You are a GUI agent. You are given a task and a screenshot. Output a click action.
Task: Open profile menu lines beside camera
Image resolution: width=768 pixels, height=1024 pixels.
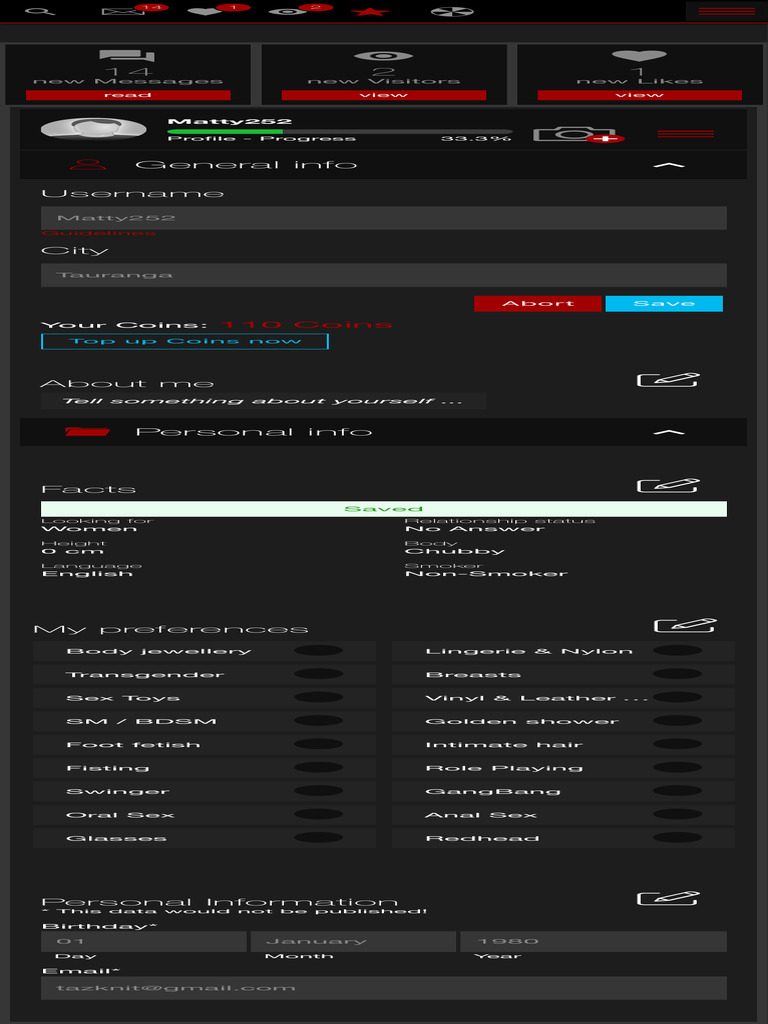(686, 134)
